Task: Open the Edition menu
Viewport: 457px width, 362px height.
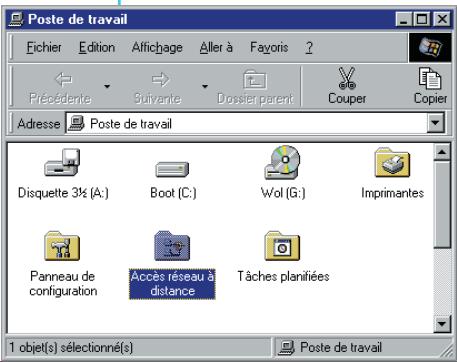Action: pyautogui.click(x=97, y=47)
